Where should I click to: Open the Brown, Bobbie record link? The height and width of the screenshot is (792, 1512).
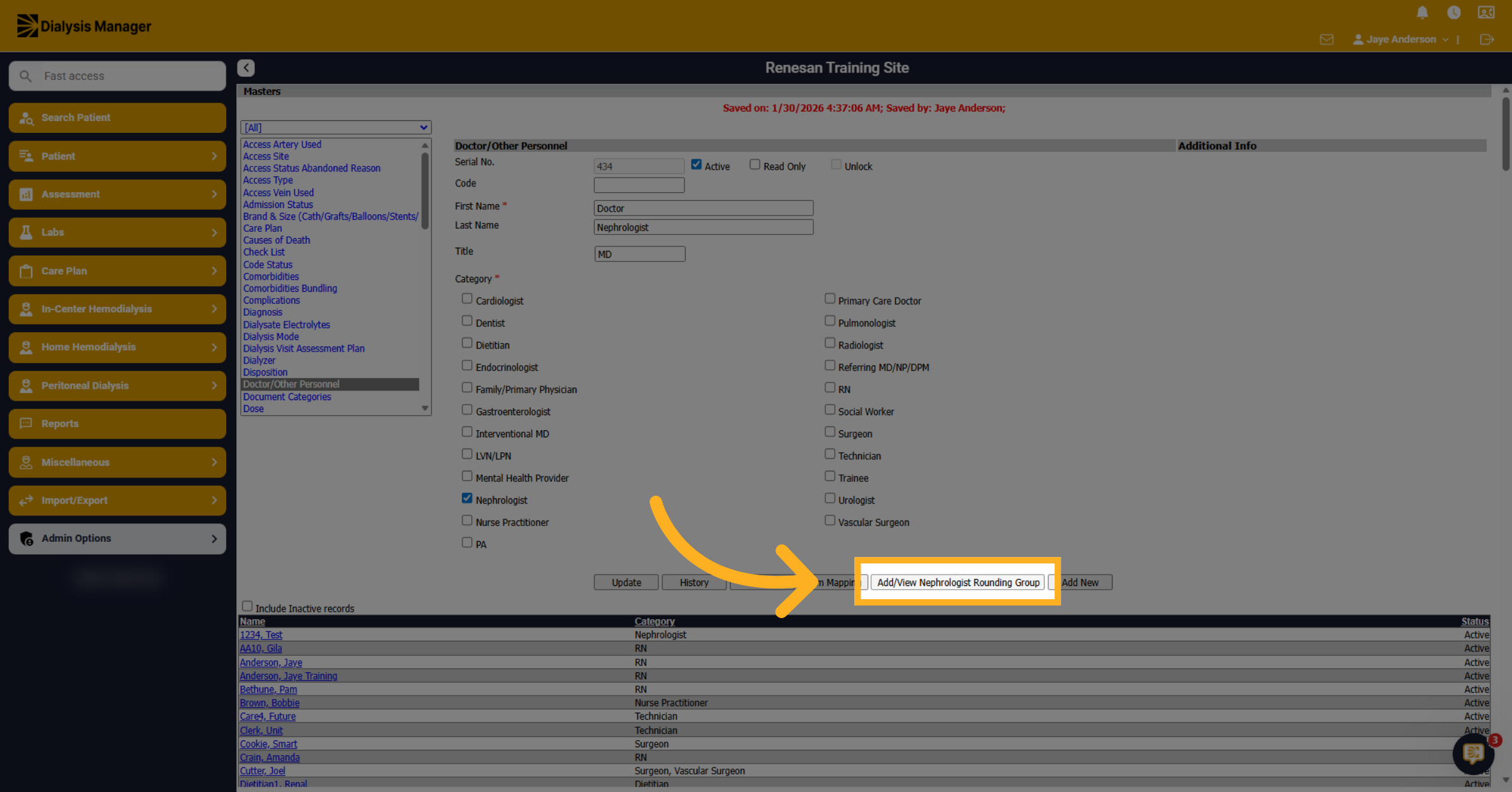tap(270, 703)
